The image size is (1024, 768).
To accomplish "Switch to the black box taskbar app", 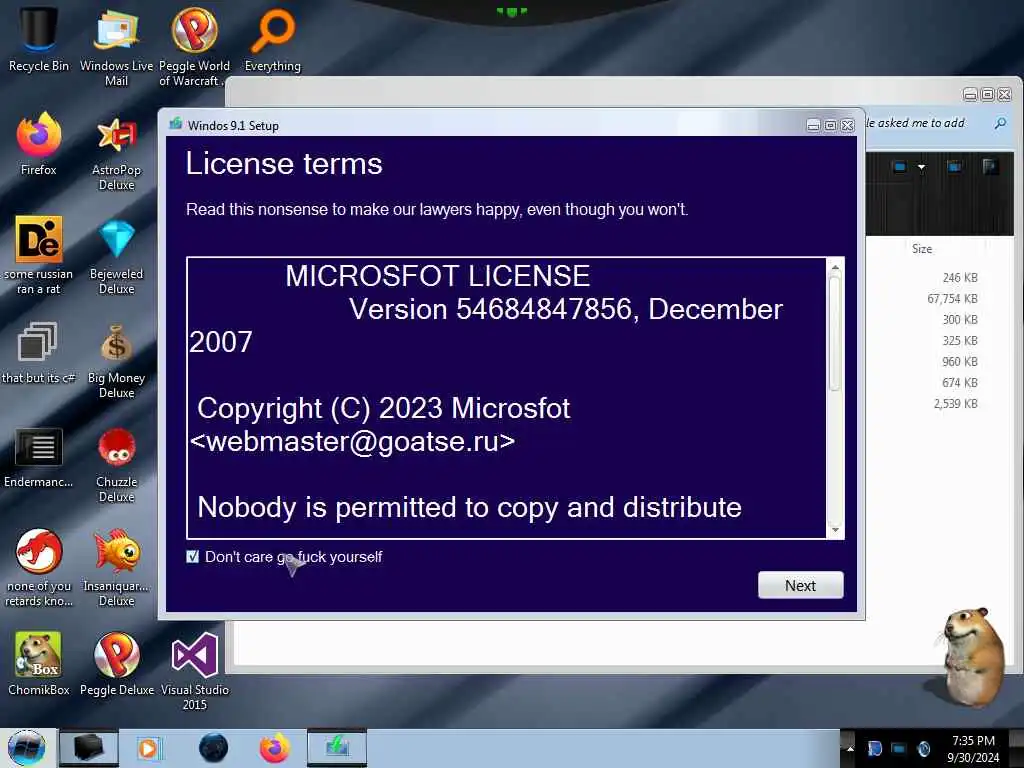I will pos(89,748).
